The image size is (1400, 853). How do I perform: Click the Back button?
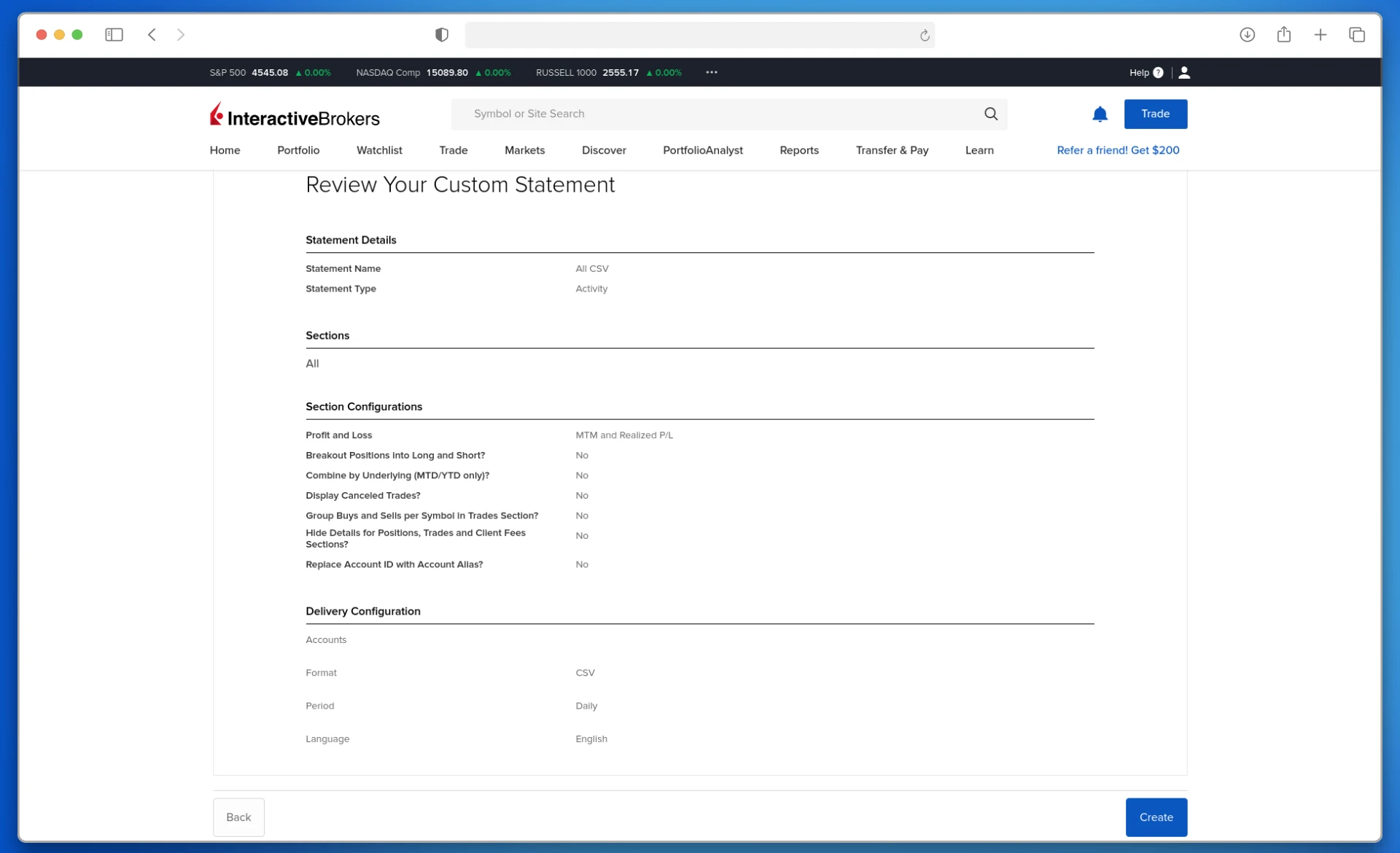(238, 817)
